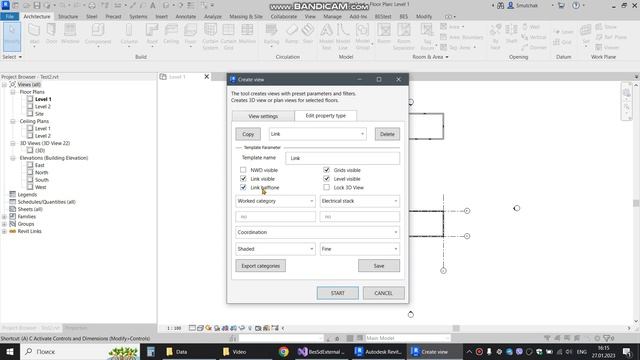Collapse the Floor Plans tree node

tap(13, 92)
